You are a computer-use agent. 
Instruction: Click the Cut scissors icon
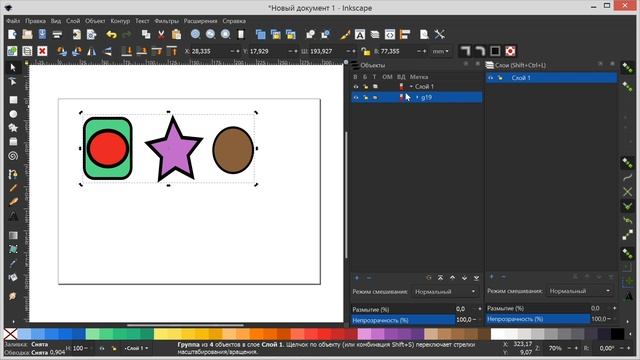coord(161,34)
